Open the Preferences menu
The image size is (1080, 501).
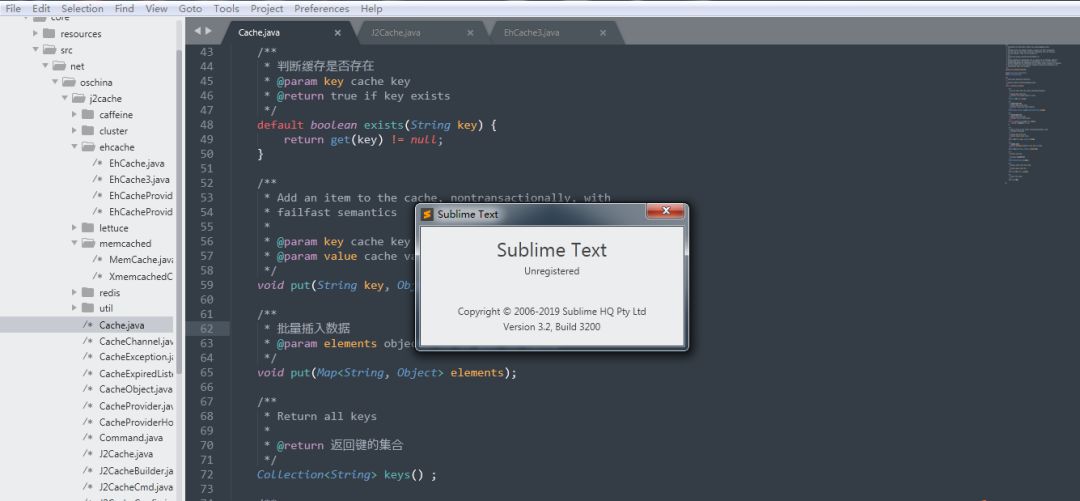coord(321,8)
